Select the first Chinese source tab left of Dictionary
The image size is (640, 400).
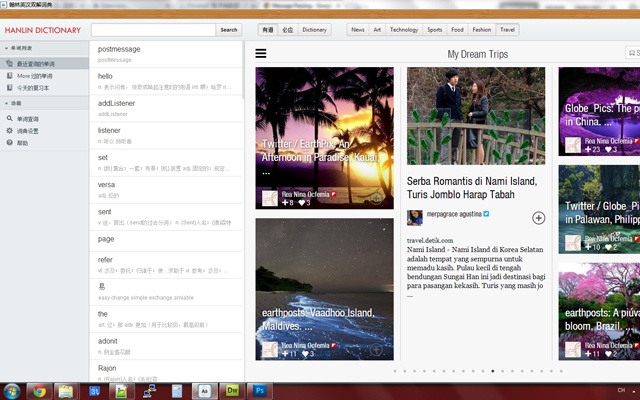[x=268, y=30]
